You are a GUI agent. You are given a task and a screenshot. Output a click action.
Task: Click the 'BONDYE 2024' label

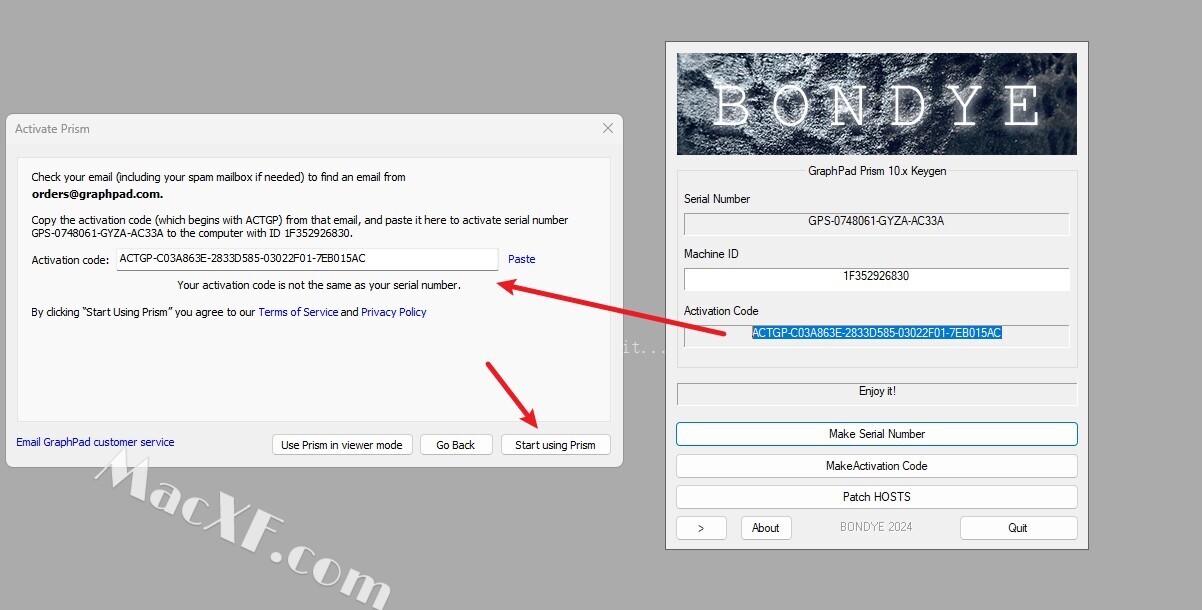pyautogui.click(x=876, y=527)
